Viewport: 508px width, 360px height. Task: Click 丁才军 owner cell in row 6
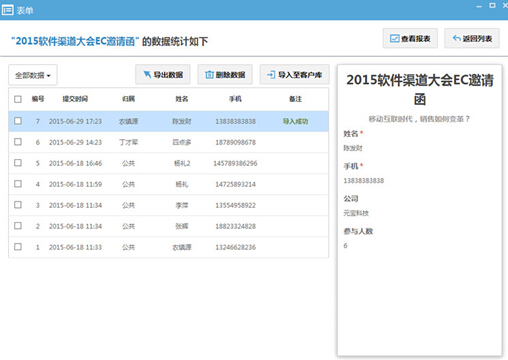128,142
